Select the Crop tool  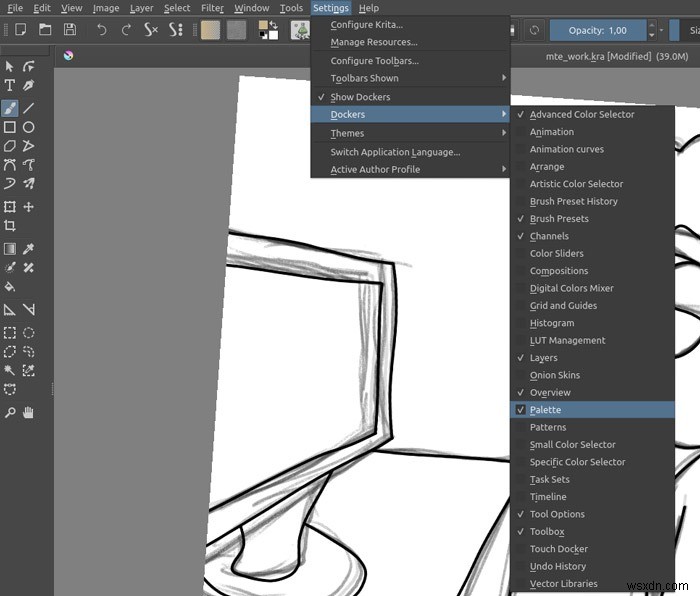pyautogui.click(x=10, y=225)
